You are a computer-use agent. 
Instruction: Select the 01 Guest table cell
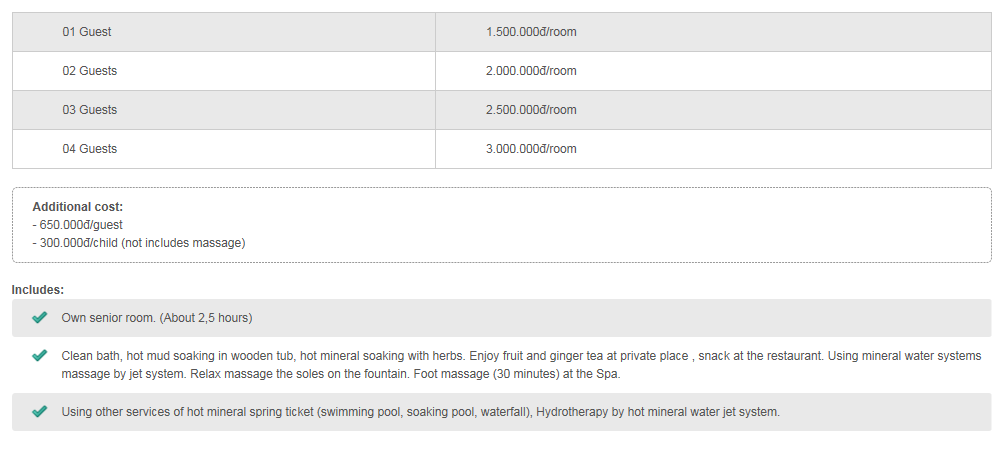[223, 32]
